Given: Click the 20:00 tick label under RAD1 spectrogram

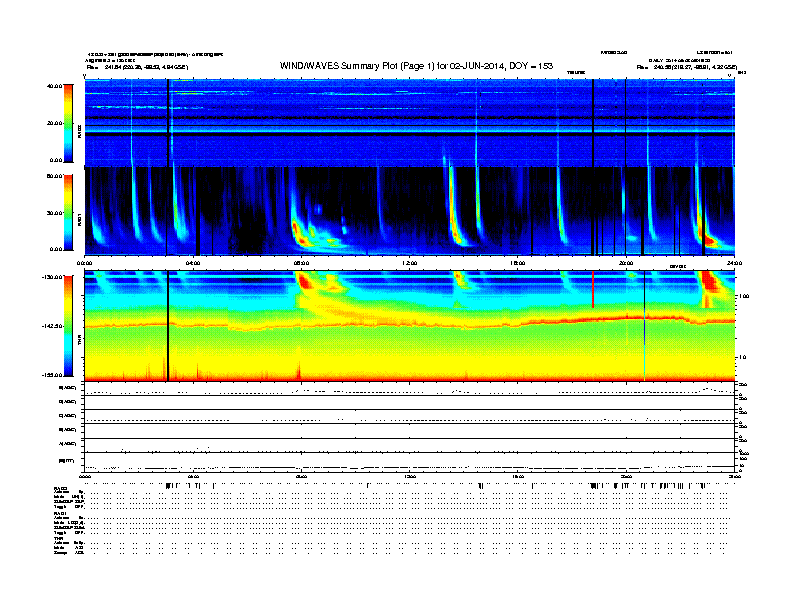Looking at the screenshot, I should (626, 263).
